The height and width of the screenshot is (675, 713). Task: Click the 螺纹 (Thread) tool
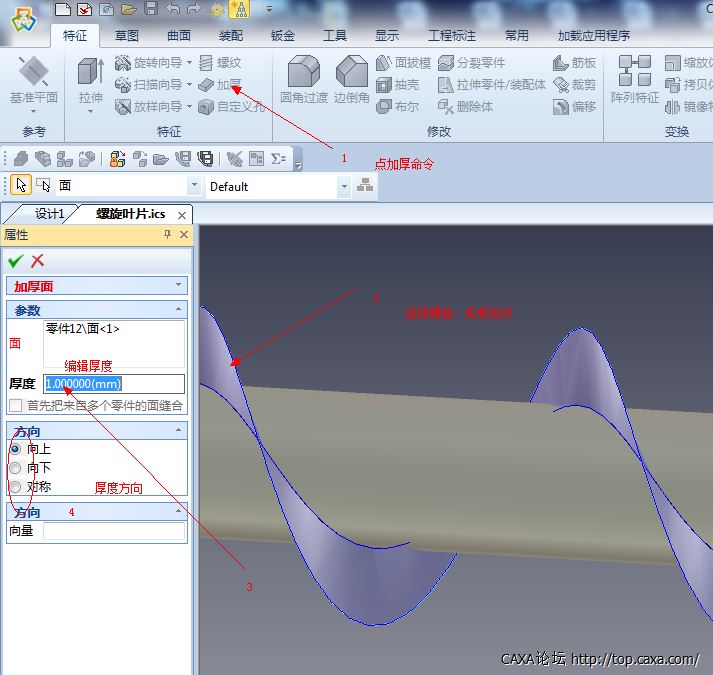pos(219,63)
